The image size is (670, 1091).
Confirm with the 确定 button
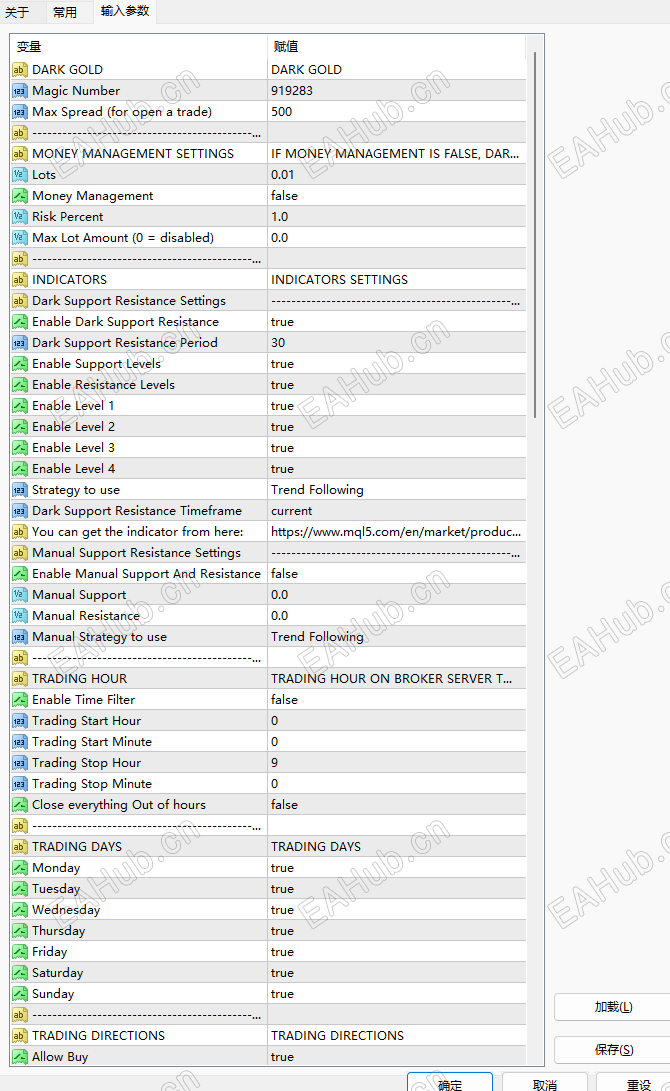click(x=449, y=1083)
